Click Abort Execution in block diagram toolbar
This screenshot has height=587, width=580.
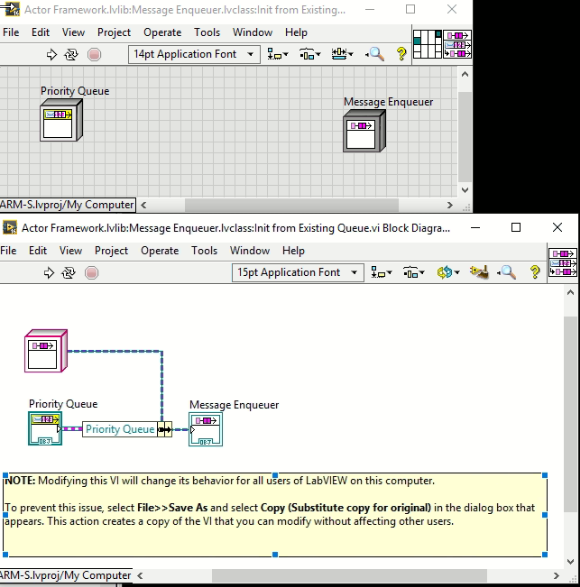point(91,273)
